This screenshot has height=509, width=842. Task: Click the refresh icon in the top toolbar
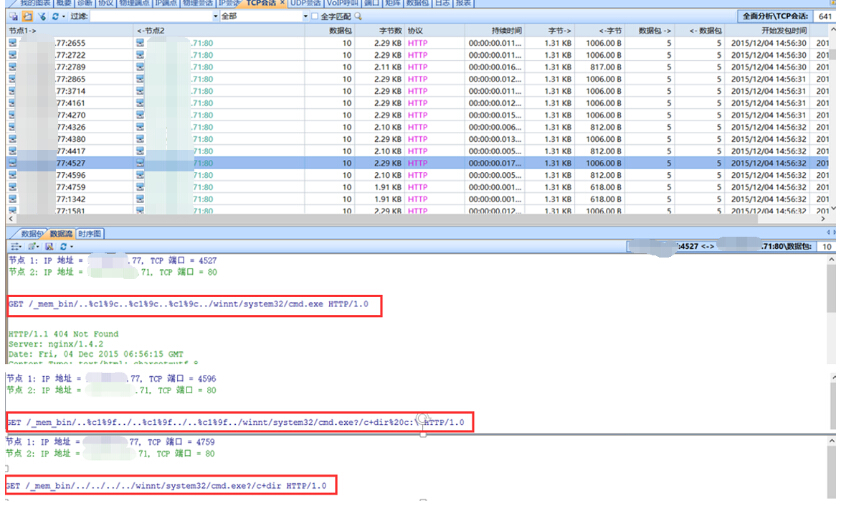click(x=54, y=17)
